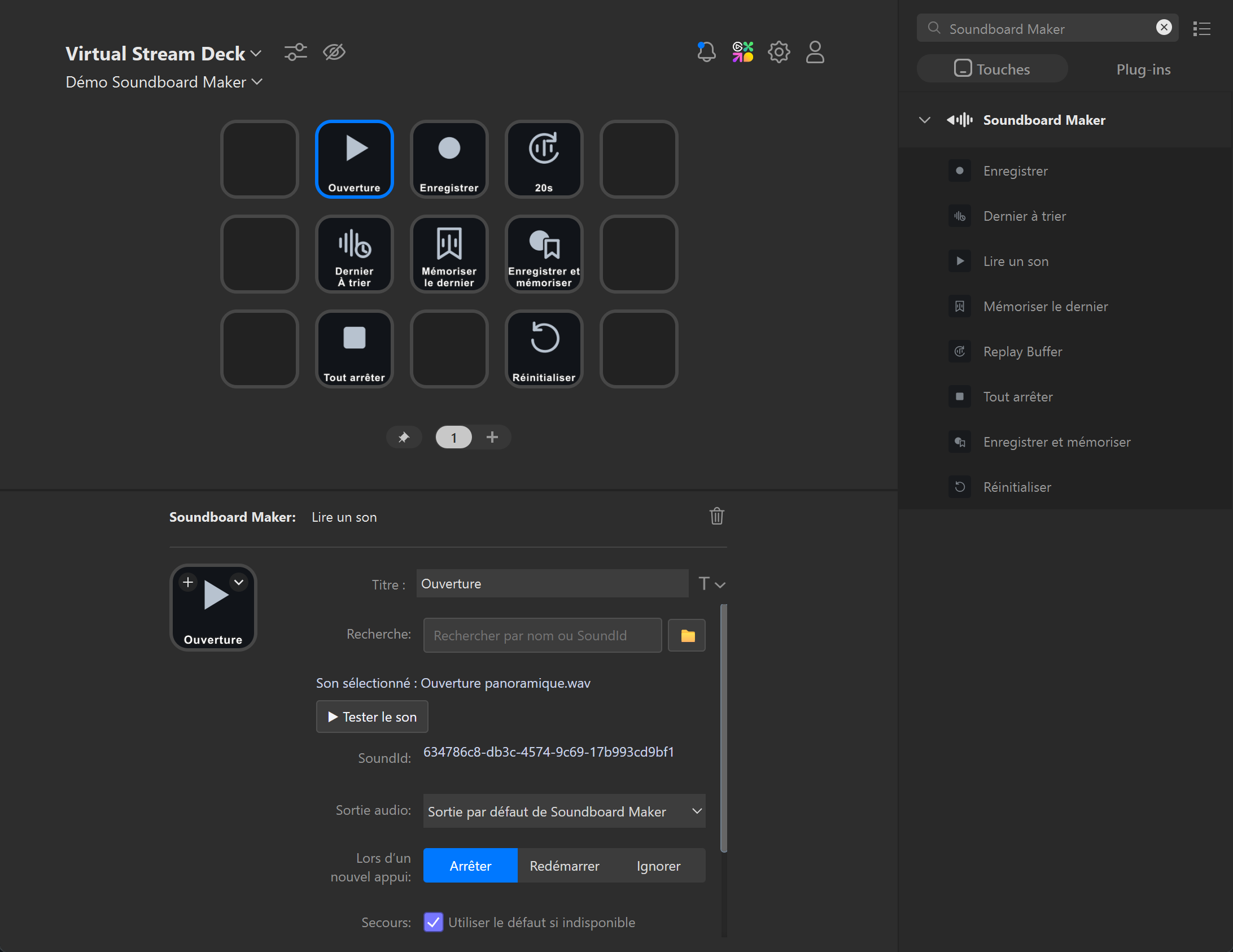Click Tester le son button

click(372, 717)
